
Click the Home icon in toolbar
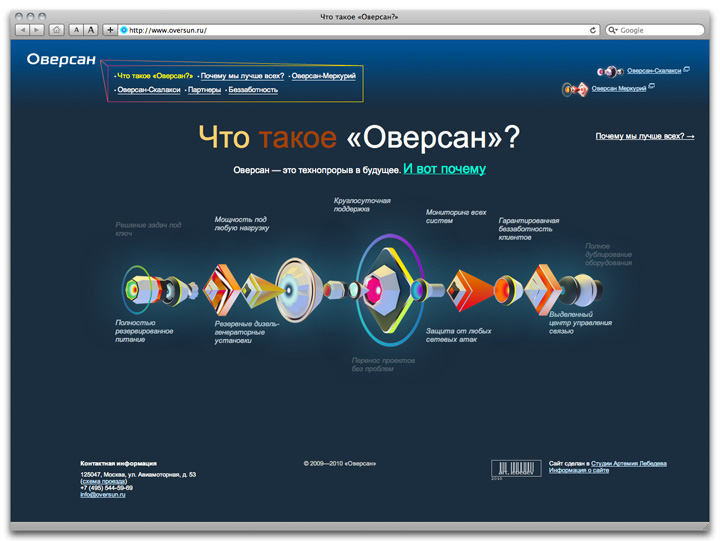[x=57, y=30]
